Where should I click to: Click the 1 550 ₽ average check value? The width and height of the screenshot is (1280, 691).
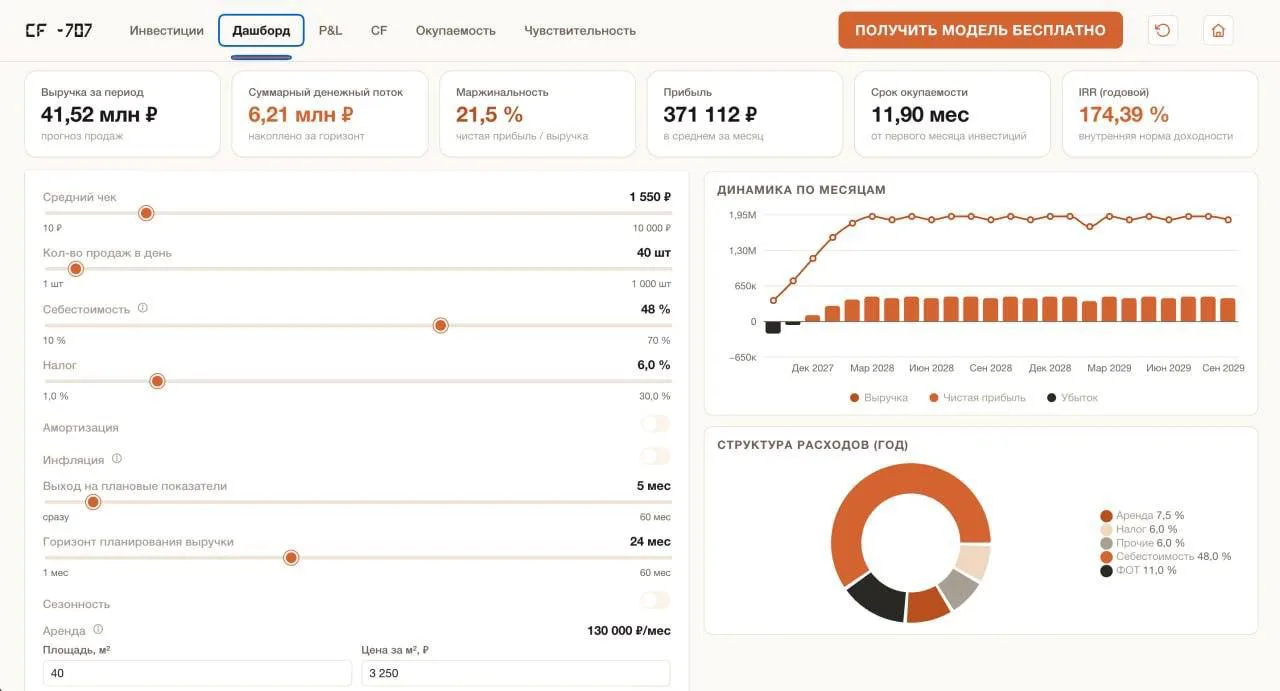pyautogui.click(x=650, y=197)
